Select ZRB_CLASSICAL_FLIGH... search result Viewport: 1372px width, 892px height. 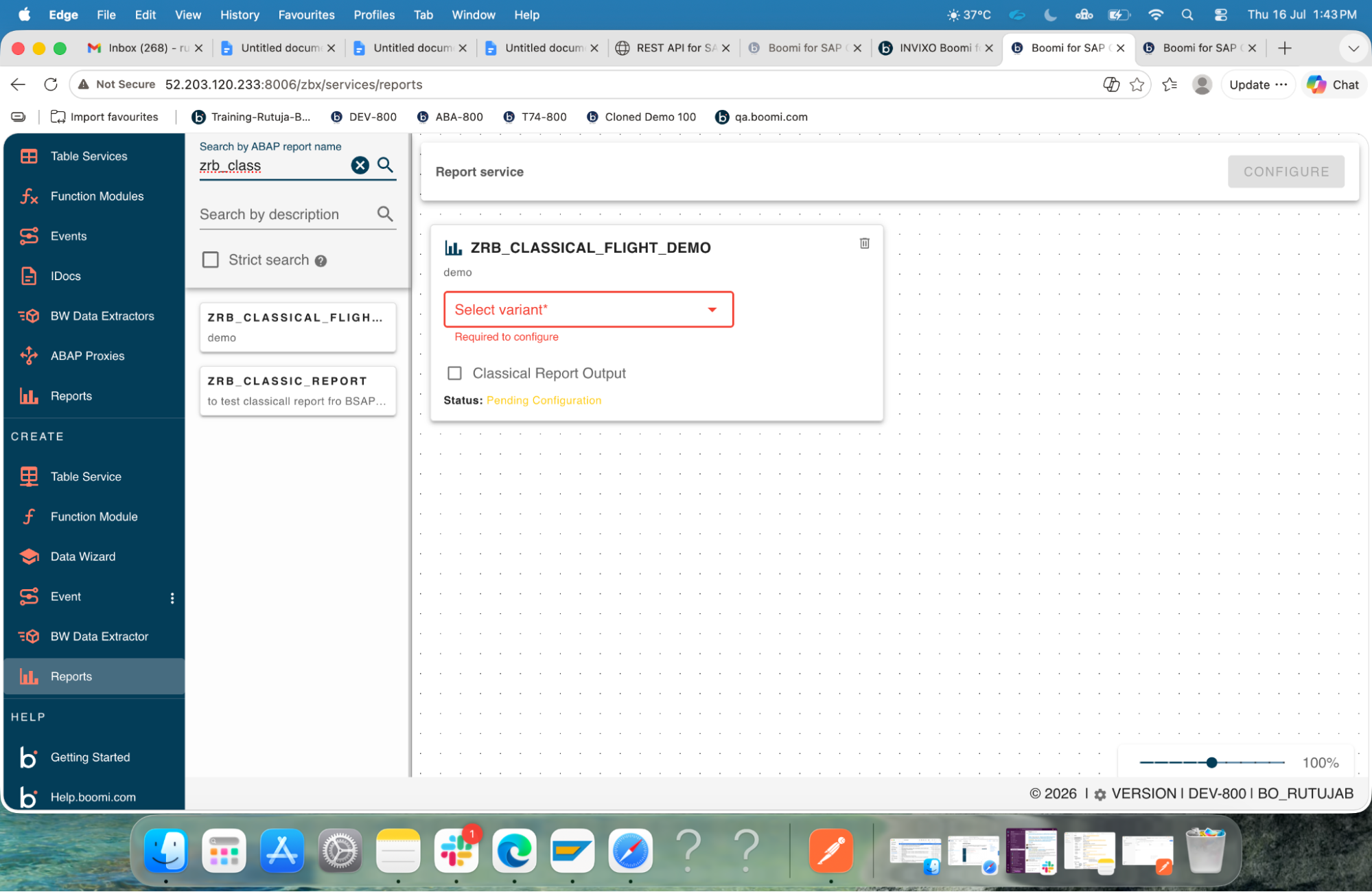(x=298, y=328)
